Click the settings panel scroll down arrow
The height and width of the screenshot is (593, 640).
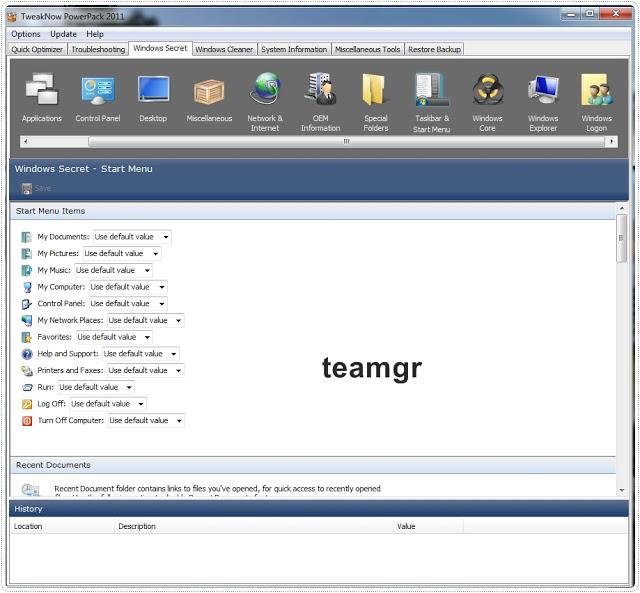click(x=622, y=490)
